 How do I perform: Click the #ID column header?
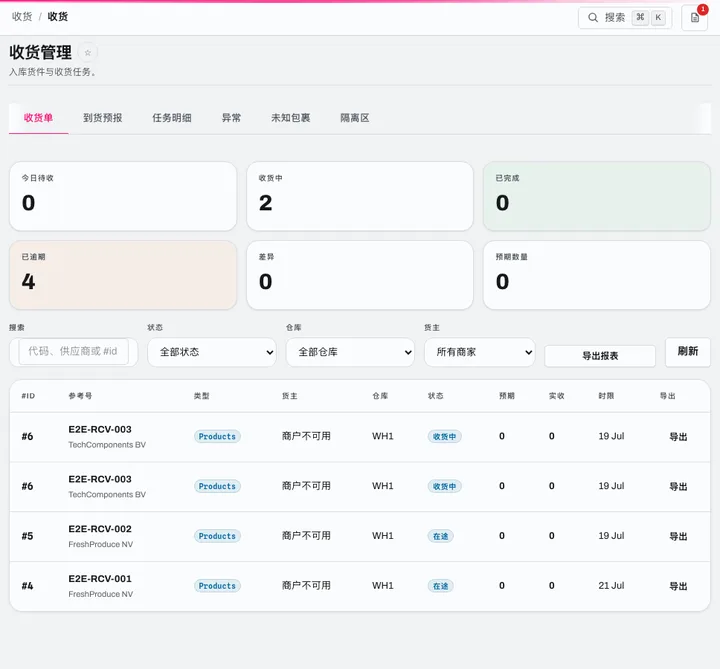(28, 396)
